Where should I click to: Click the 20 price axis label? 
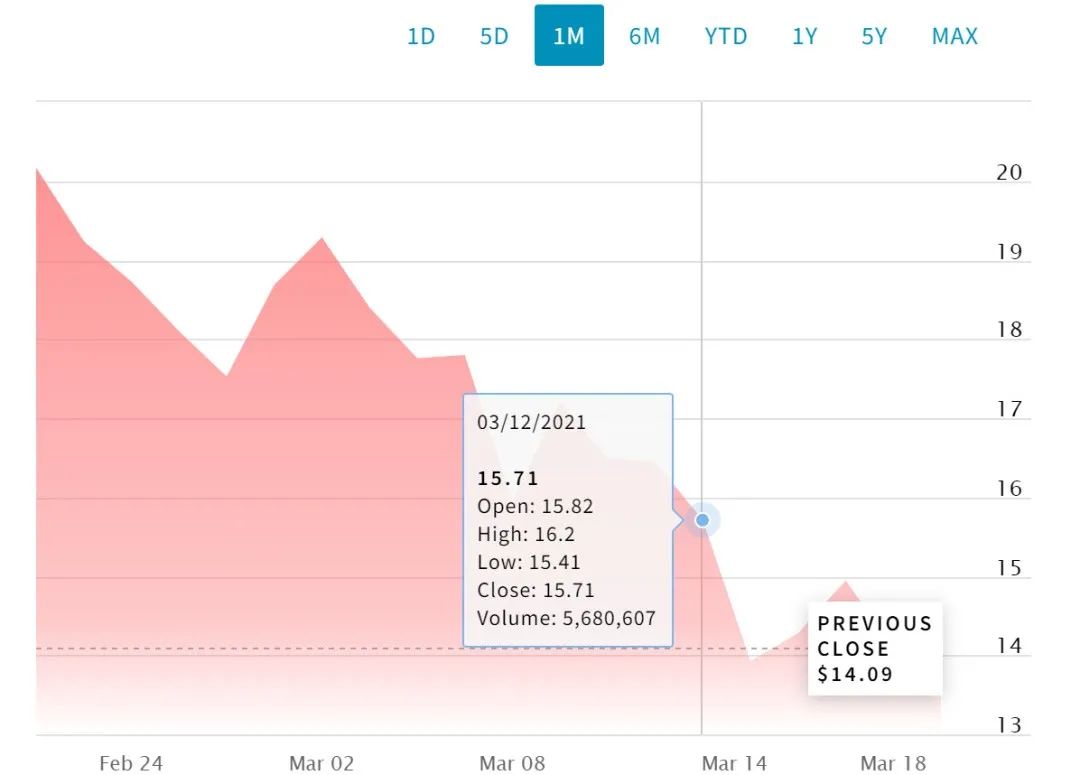(x=1009, y=172)
